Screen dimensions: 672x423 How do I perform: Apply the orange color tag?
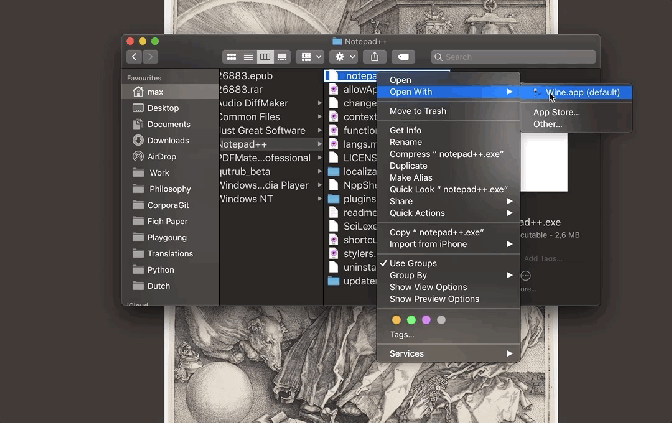point(396,320)
